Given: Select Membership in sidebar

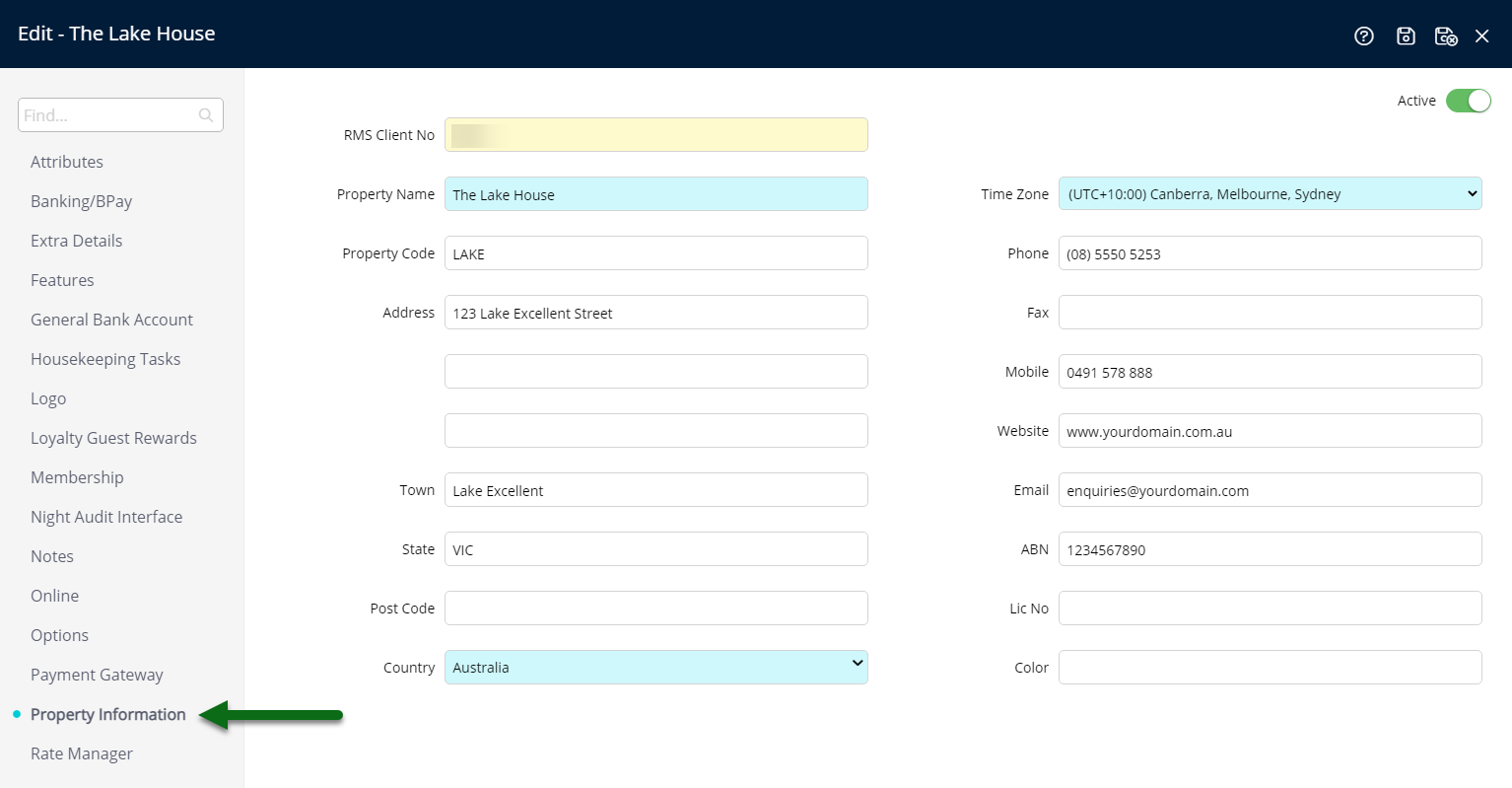Looking at the screenshot, I should click(77, 477).
